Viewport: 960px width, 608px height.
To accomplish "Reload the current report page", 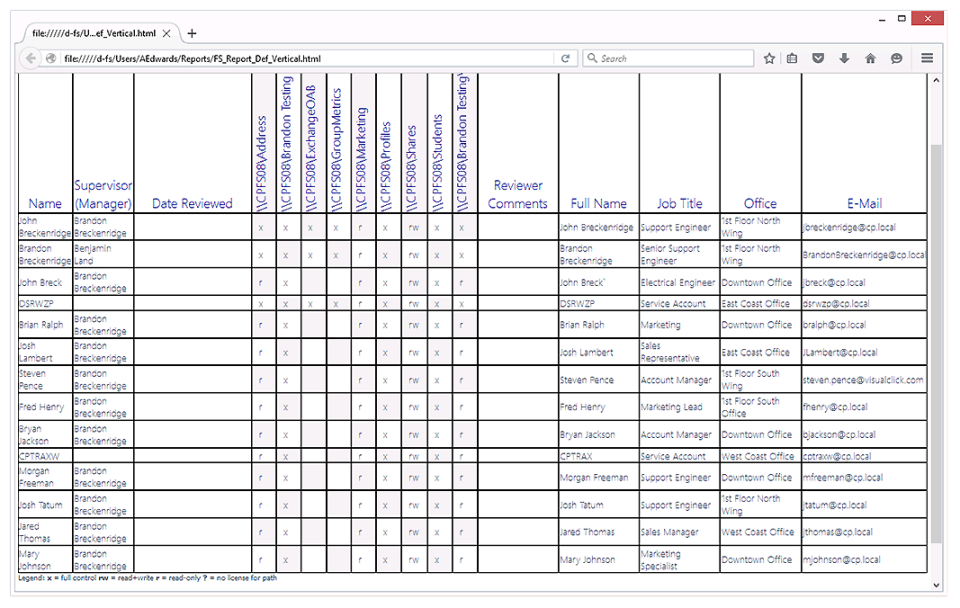I will 566,58.
